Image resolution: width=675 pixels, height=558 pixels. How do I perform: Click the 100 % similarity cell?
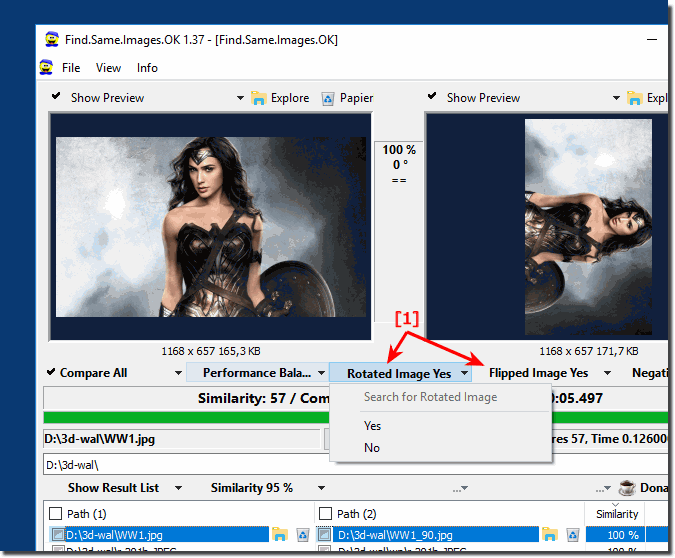click(x=616, y=535)
